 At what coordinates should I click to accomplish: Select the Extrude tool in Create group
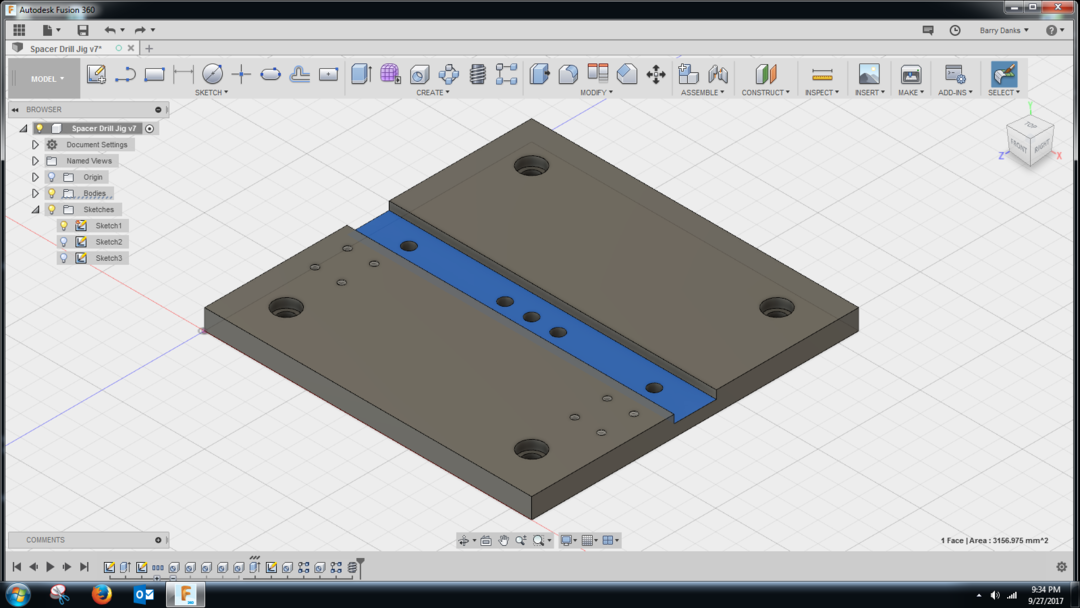(361, 74)
